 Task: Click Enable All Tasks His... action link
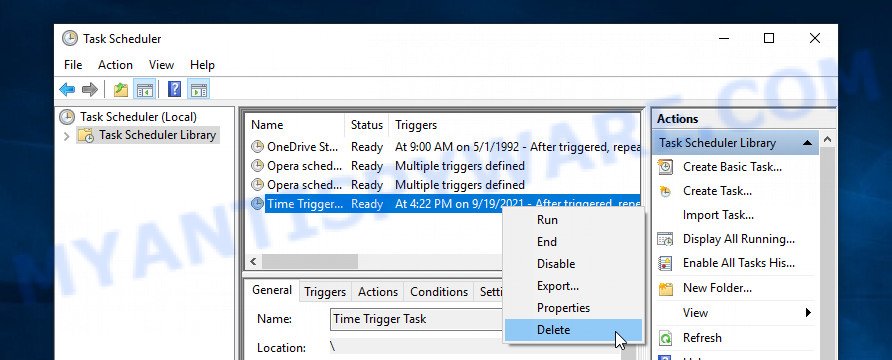pos(739,263)
